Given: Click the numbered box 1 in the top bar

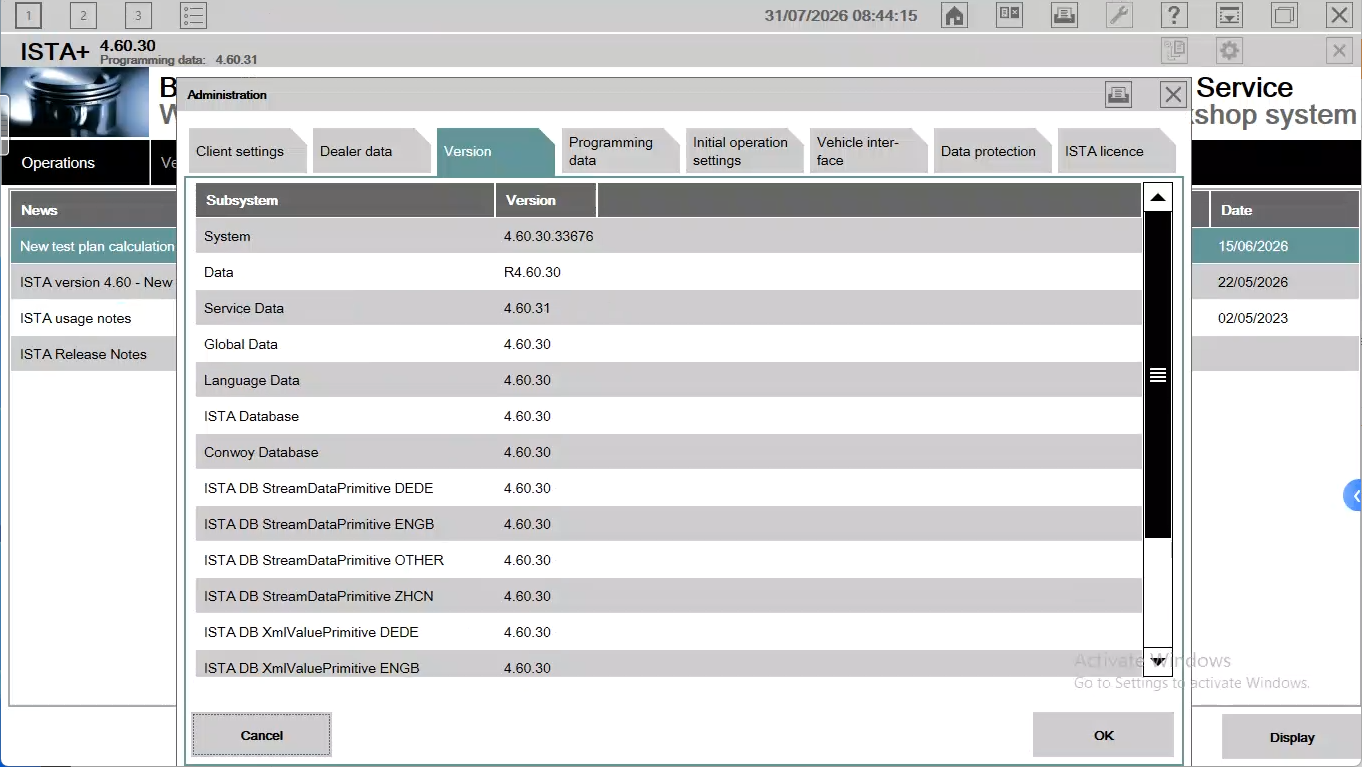Looking at the screenshot, I should [29, 15].
